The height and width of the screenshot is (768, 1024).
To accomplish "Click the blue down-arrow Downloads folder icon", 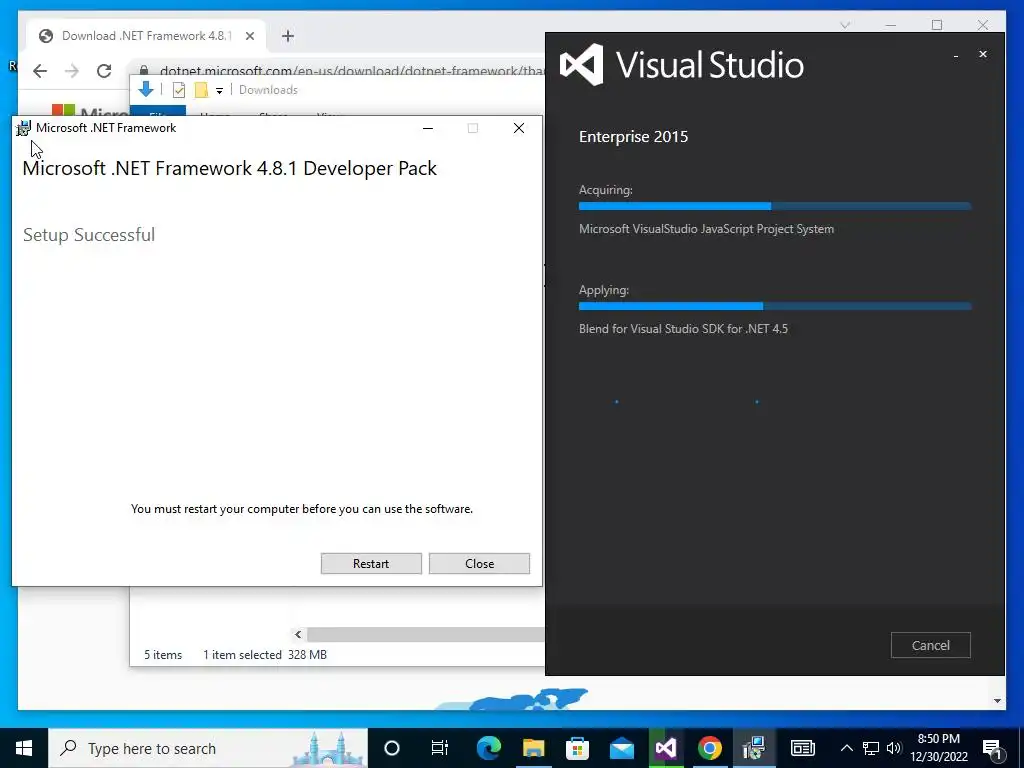I will point(146,89).
